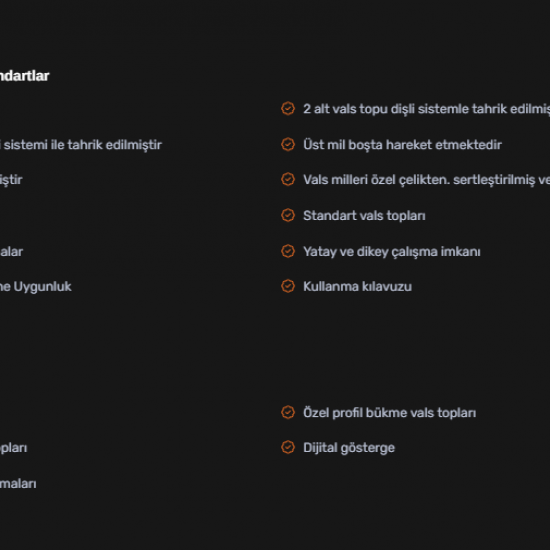The image size is (550, 550).
Task: Click the partially visible 'maları' item
Action: click(x=18, y=484)
